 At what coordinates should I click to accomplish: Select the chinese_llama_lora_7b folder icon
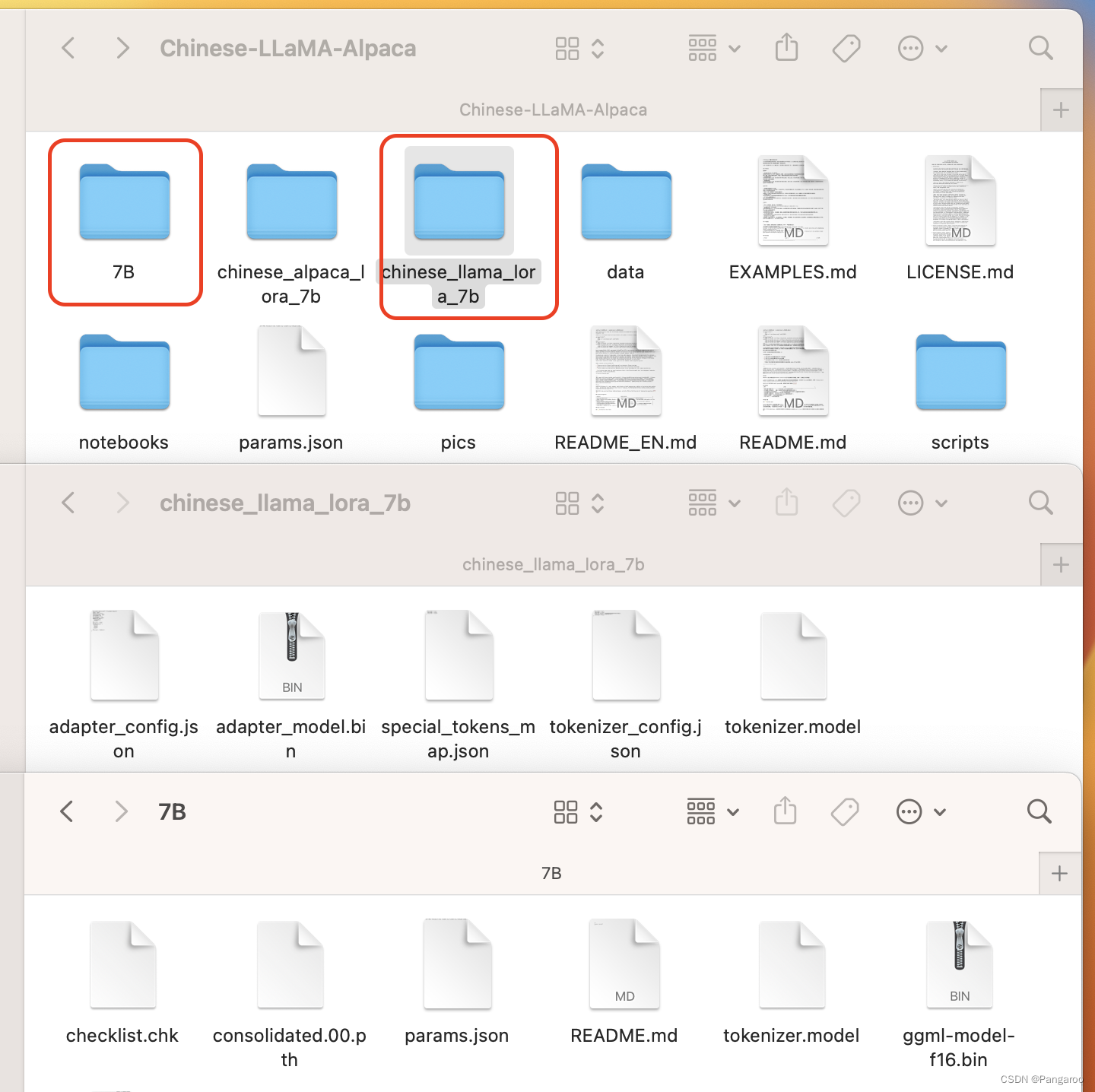[459, 202]
